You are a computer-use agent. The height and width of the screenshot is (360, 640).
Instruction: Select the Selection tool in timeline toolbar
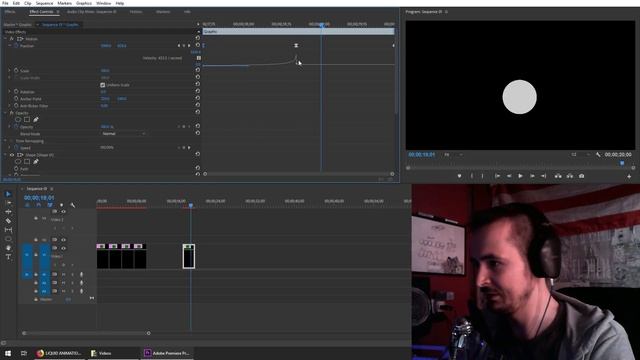[8, 194]
